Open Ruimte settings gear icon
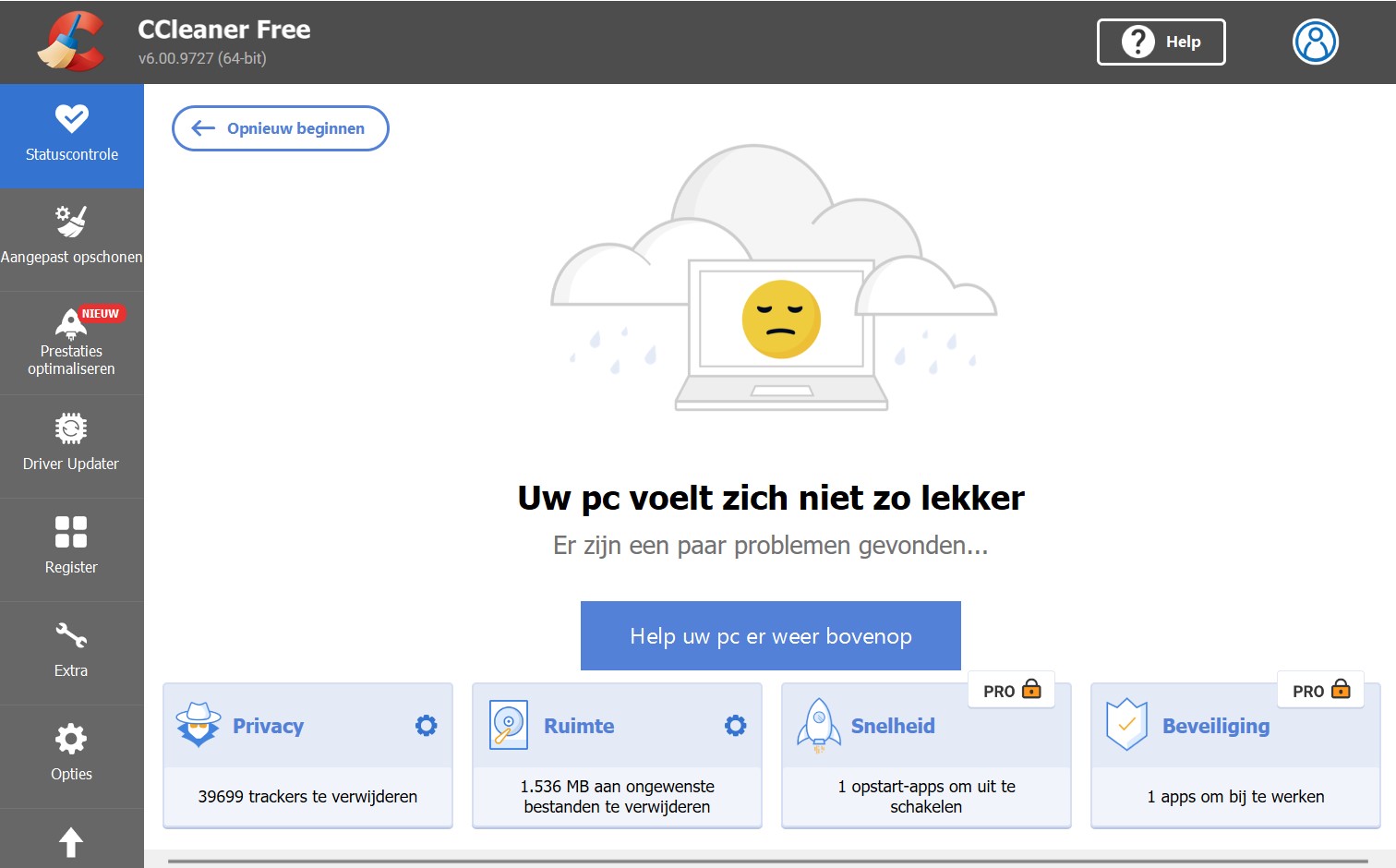 [735, 726]
